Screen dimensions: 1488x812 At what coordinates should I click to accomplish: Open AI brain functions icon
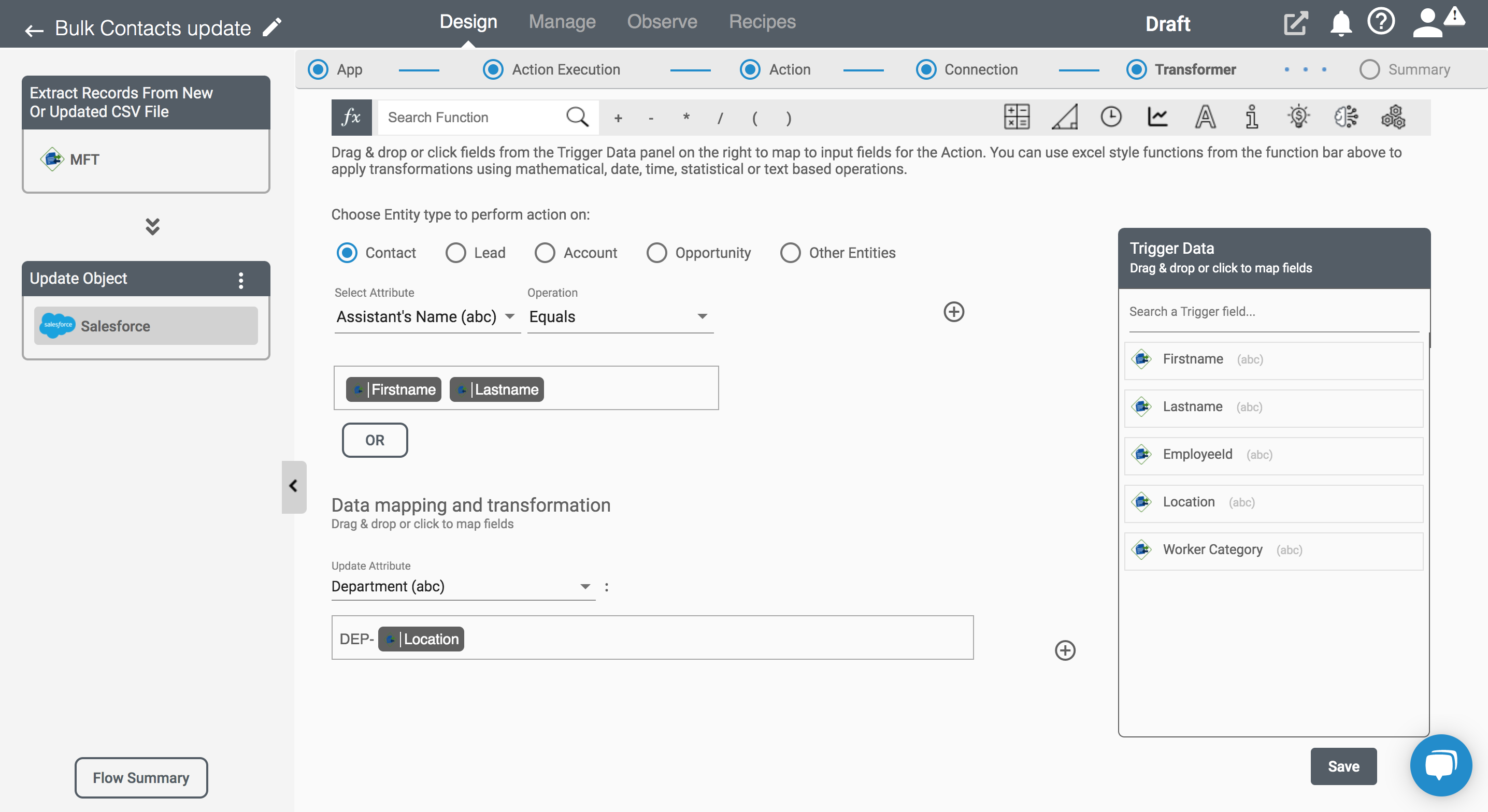1346,117
